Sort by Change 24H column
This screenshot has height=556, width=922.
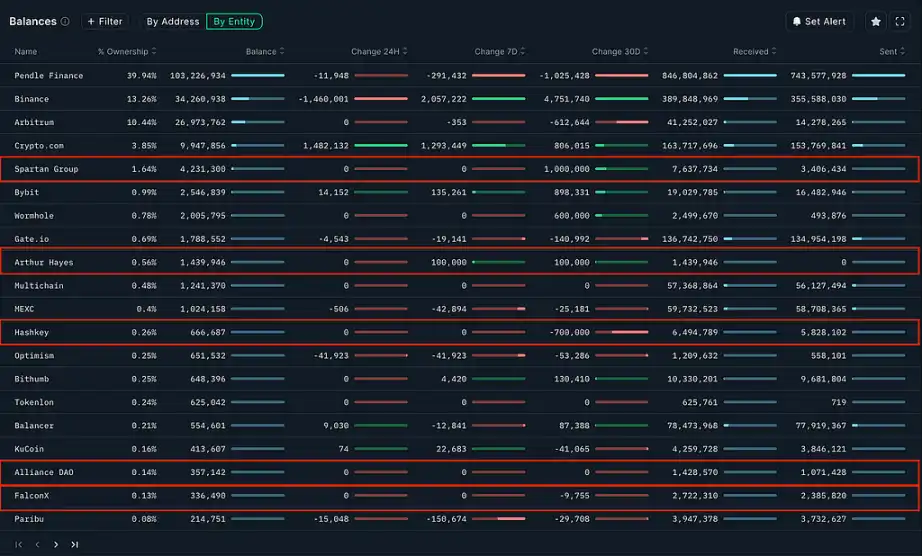[378, 51]
